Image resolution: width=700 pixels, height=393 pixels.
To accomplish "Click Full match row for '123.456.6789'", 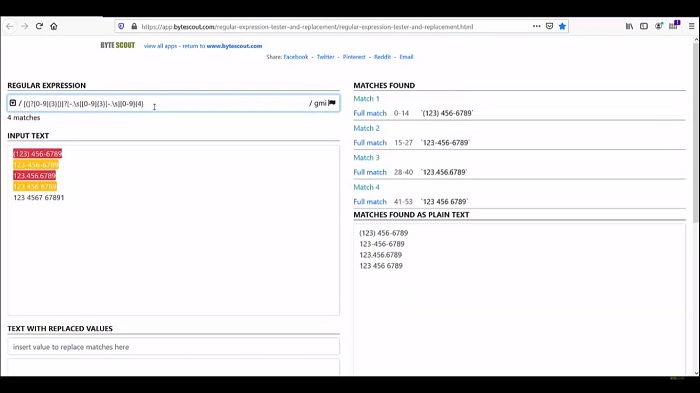I will pyautogui.click(x=519, y=172).
